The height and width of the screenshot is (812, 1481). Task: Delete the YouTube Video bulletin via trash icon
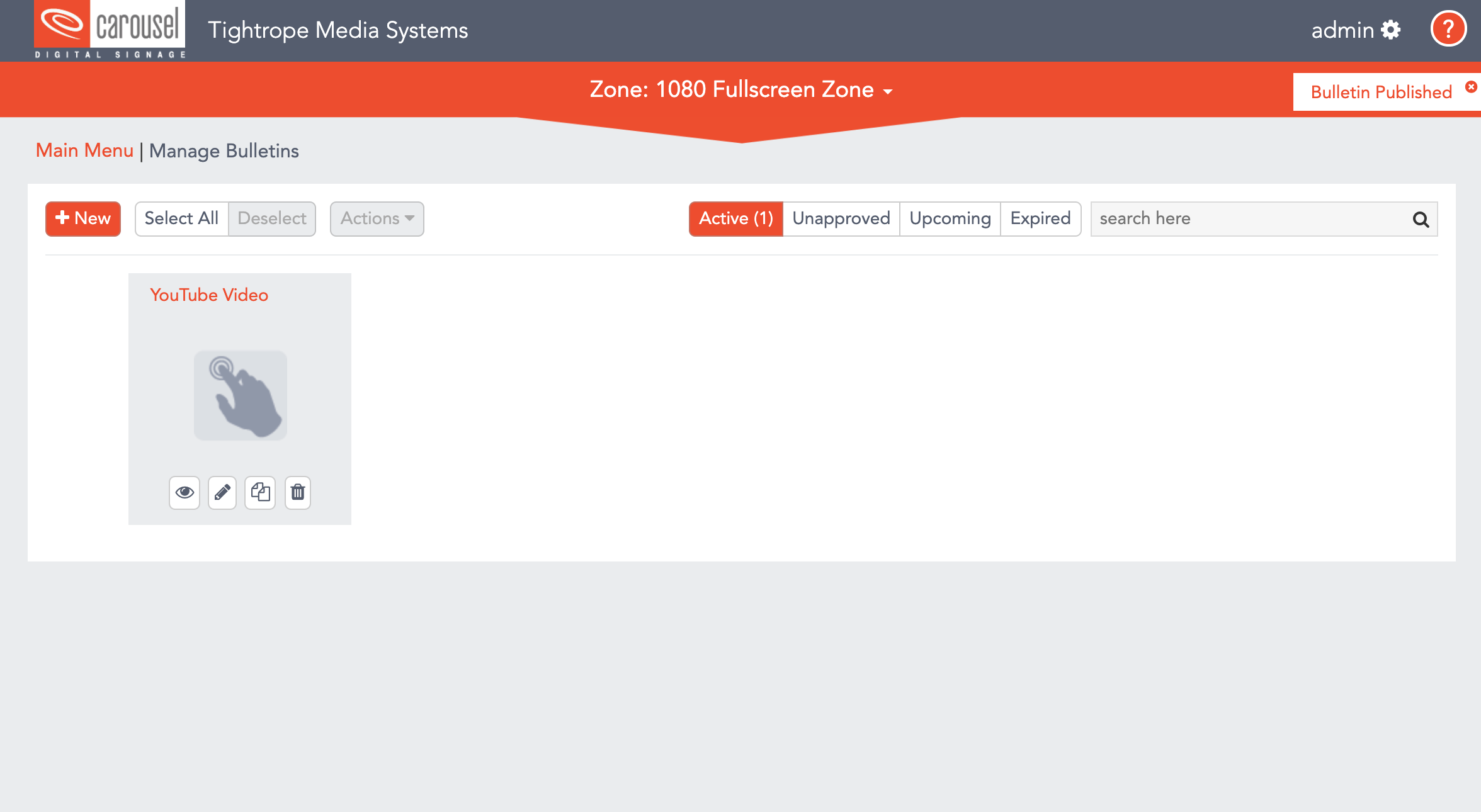[x=298, y=492]
